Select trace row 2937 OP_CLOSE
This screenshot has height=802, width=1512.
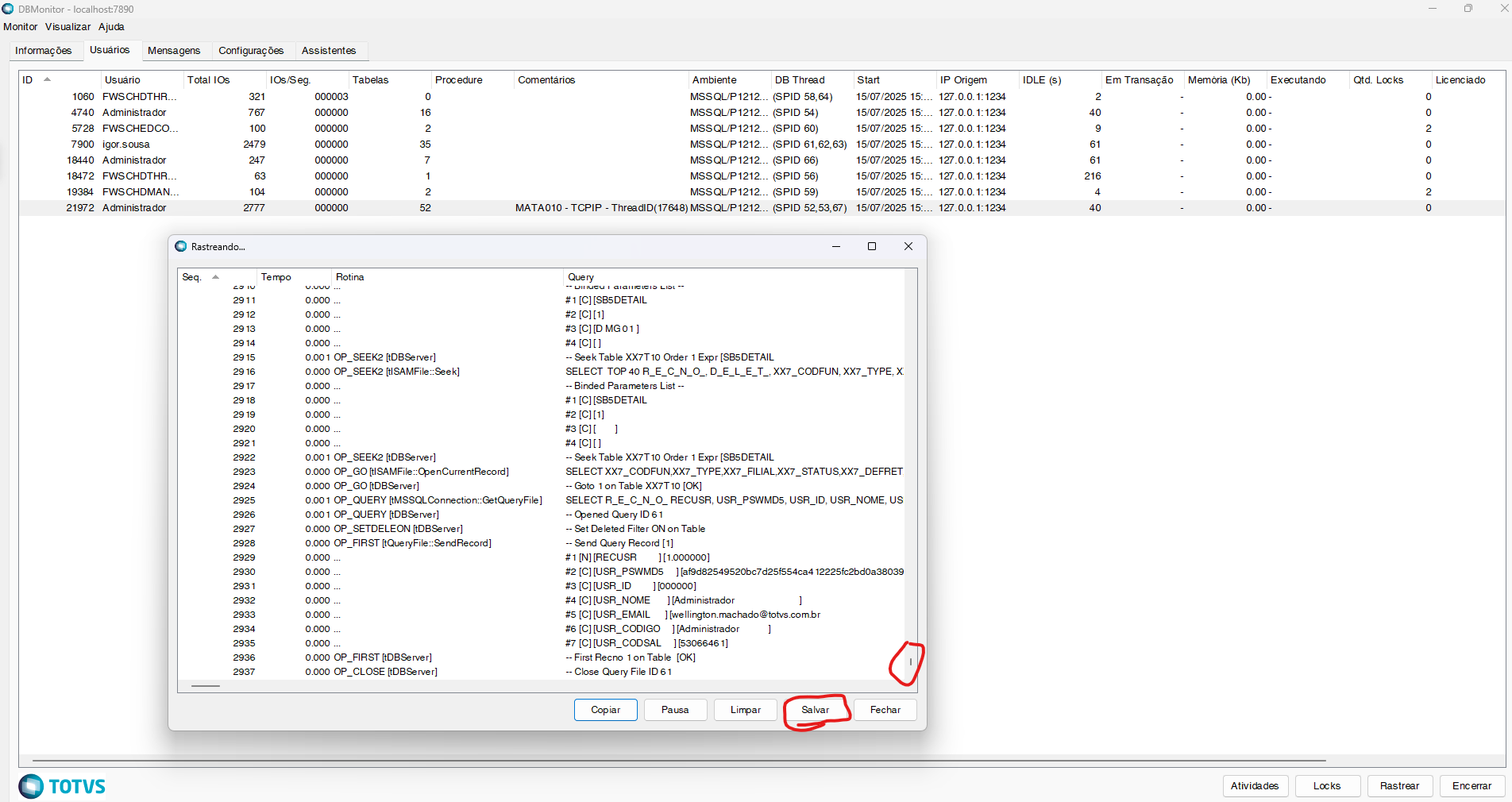541,672
